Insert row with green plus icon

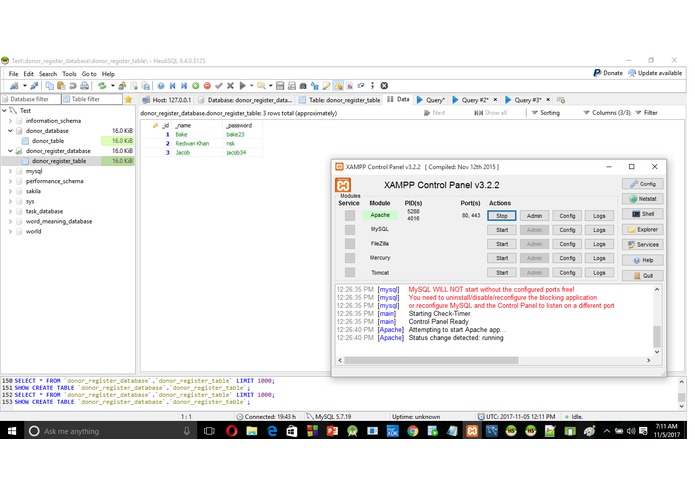[195, 86]
